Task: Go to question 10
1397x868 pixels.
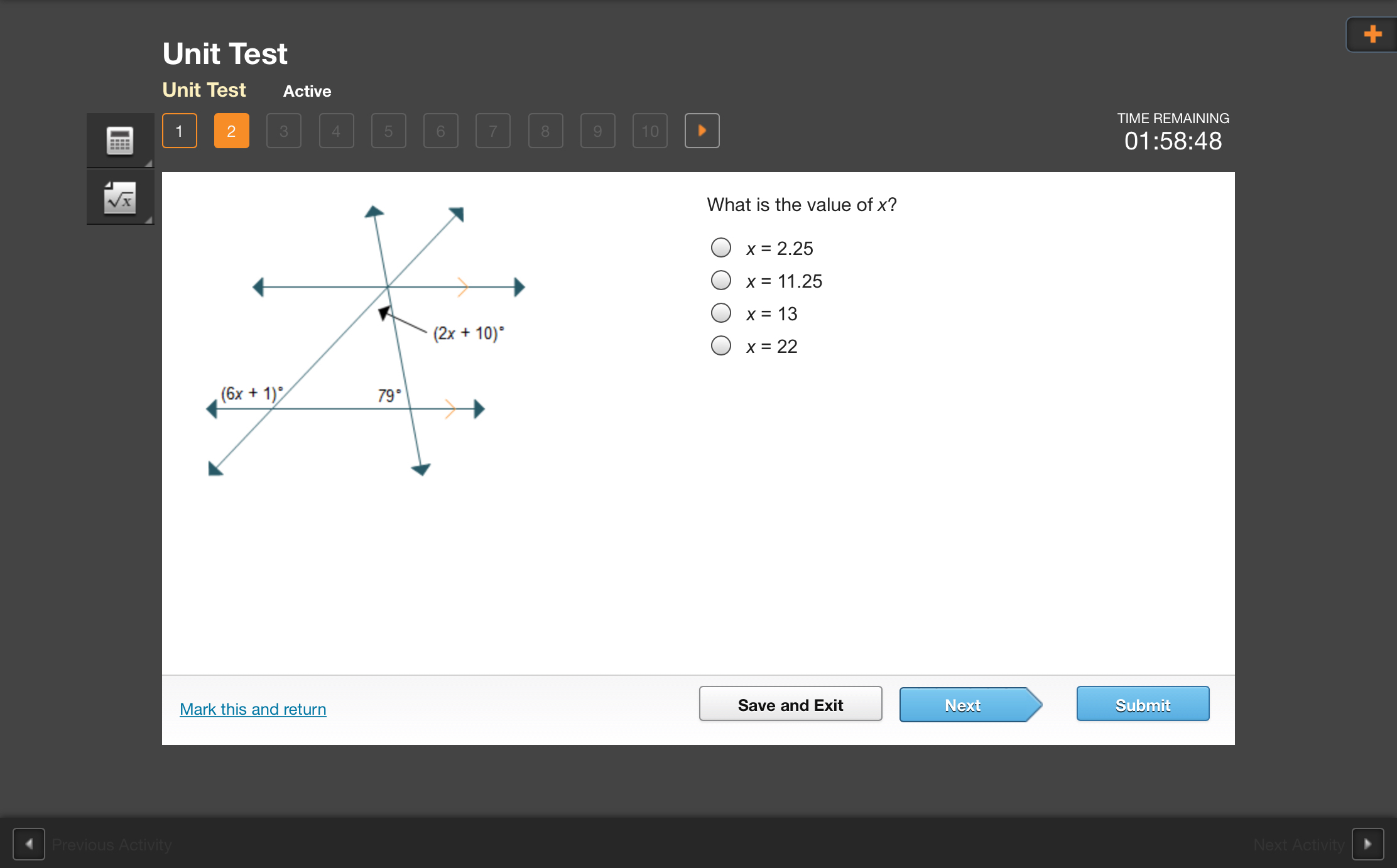Action: point(650,131)
